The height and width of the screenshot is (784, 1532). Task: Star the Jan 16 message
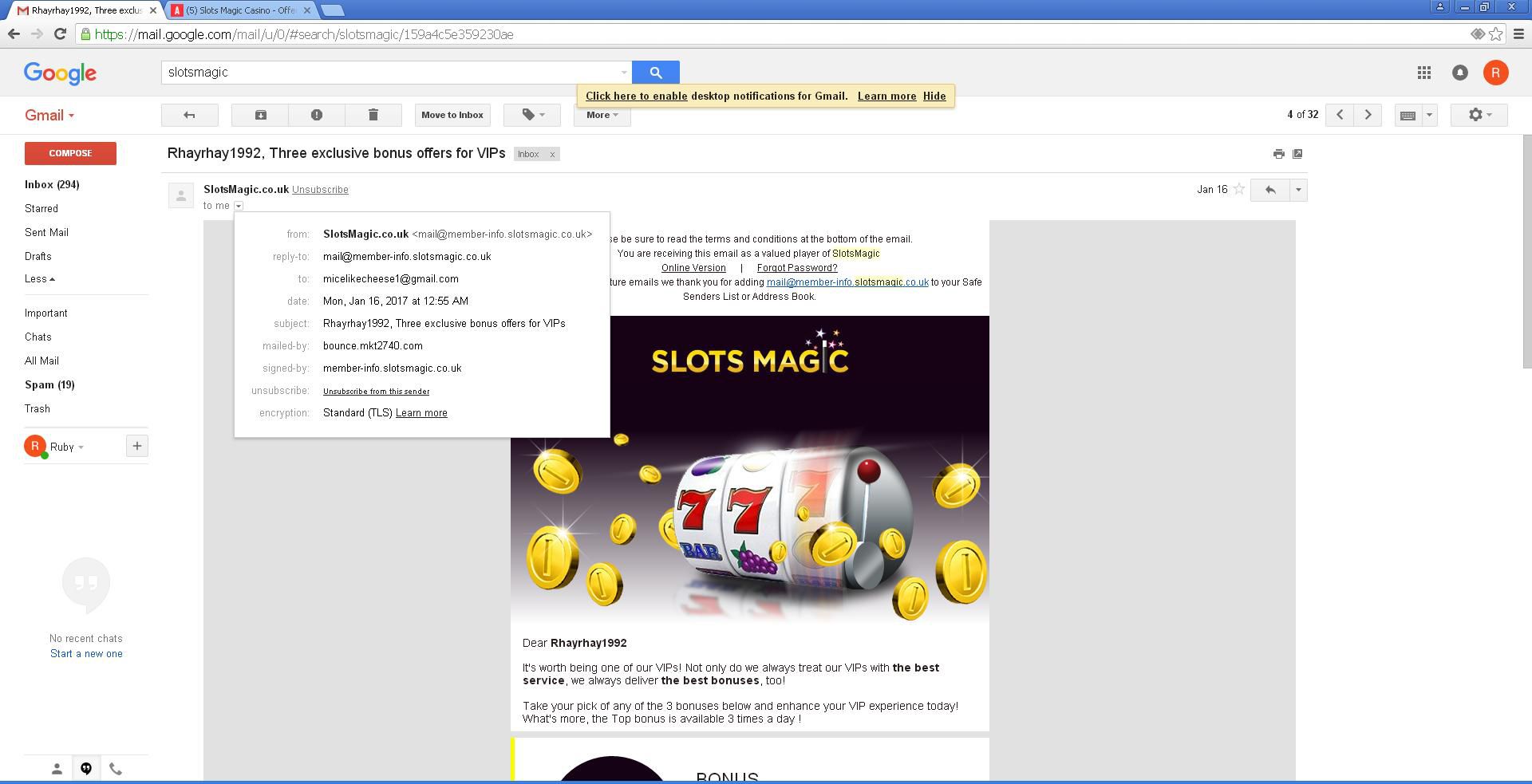(x=1239, y=189)
